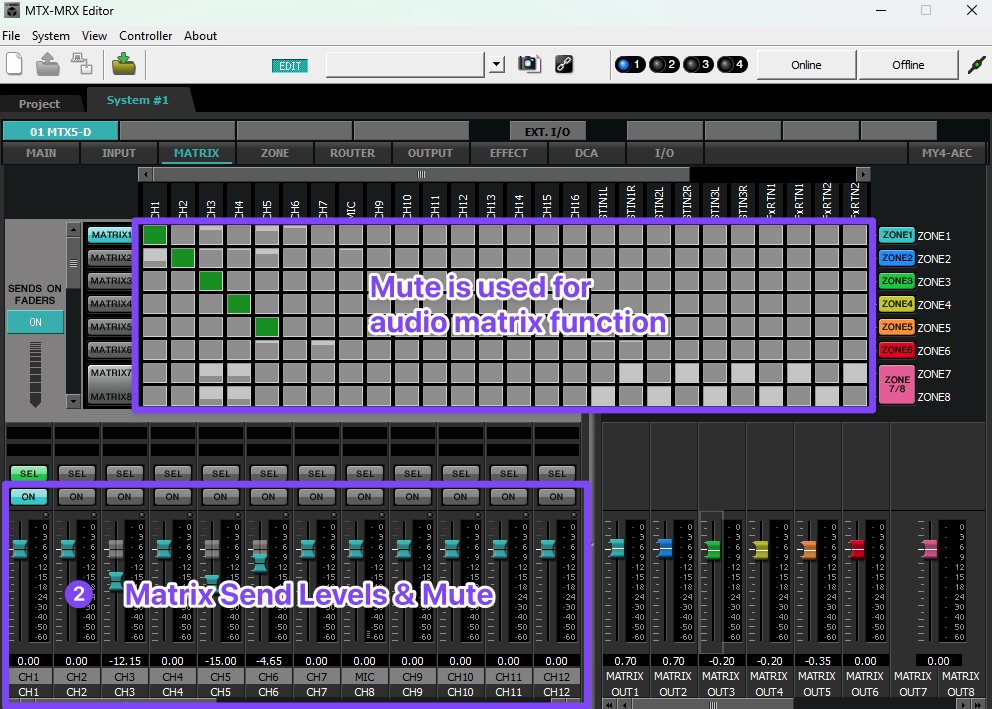
Task: Select system indicator number 1
Action: 629,65
